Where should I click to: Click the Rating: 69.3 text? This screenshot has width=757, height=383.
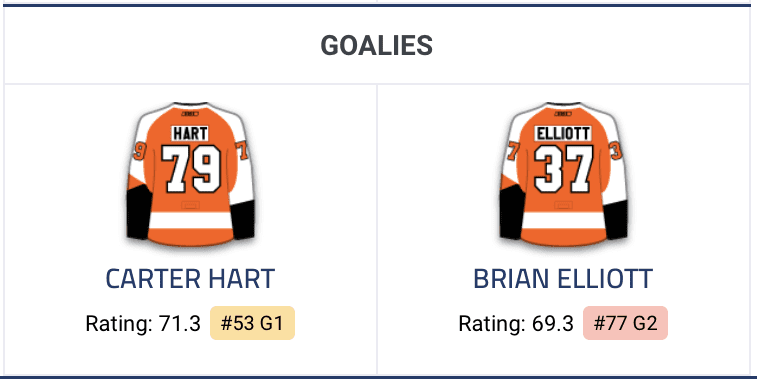tap(516, 323)
